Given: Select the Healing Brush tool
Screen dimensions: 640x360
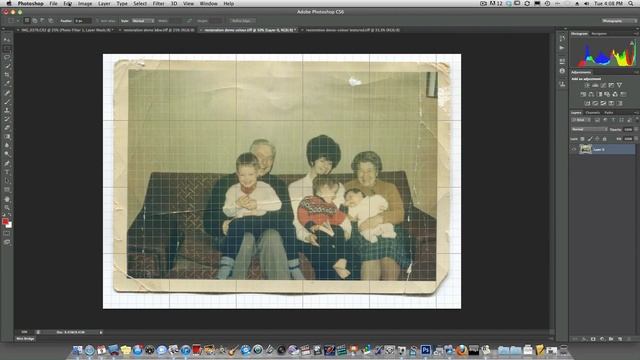Looking at the screenshot, I should click(7, 93).
